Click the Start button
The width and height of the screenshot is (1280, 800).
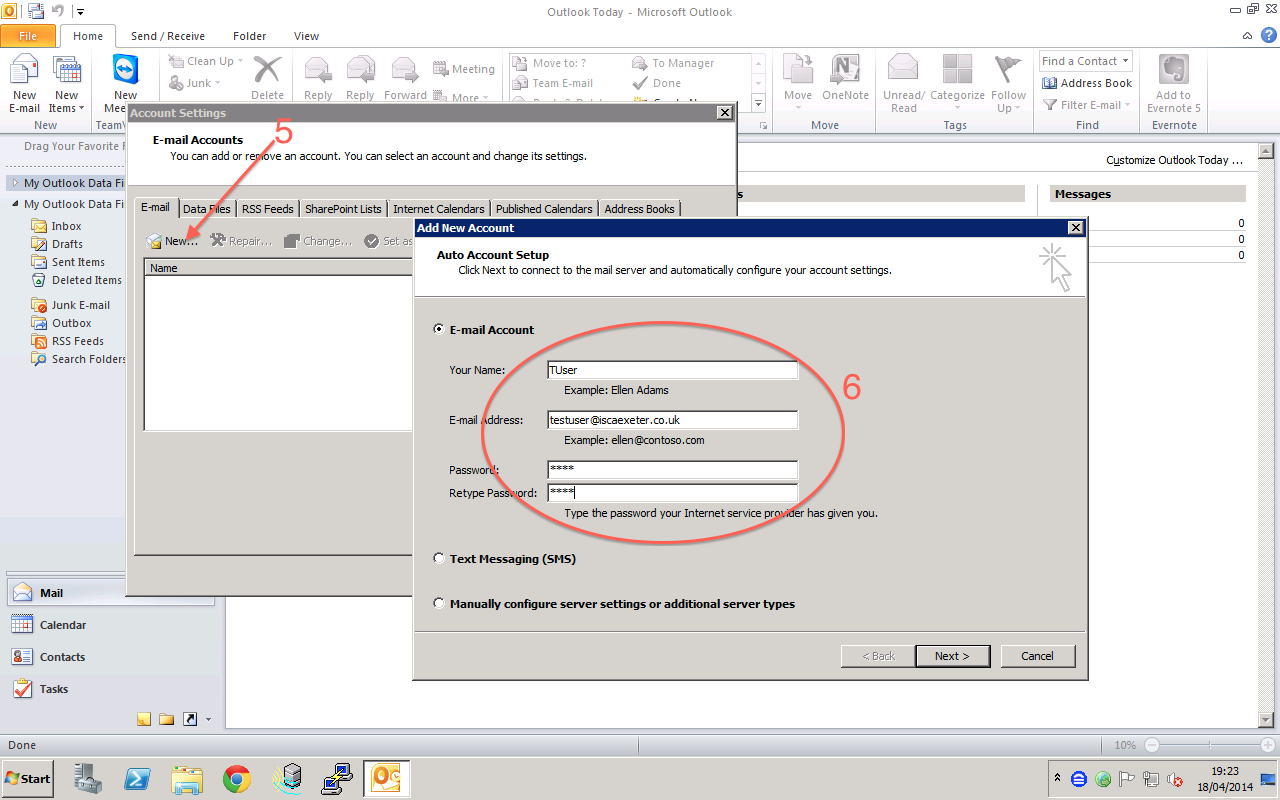[x=27, y=778]
